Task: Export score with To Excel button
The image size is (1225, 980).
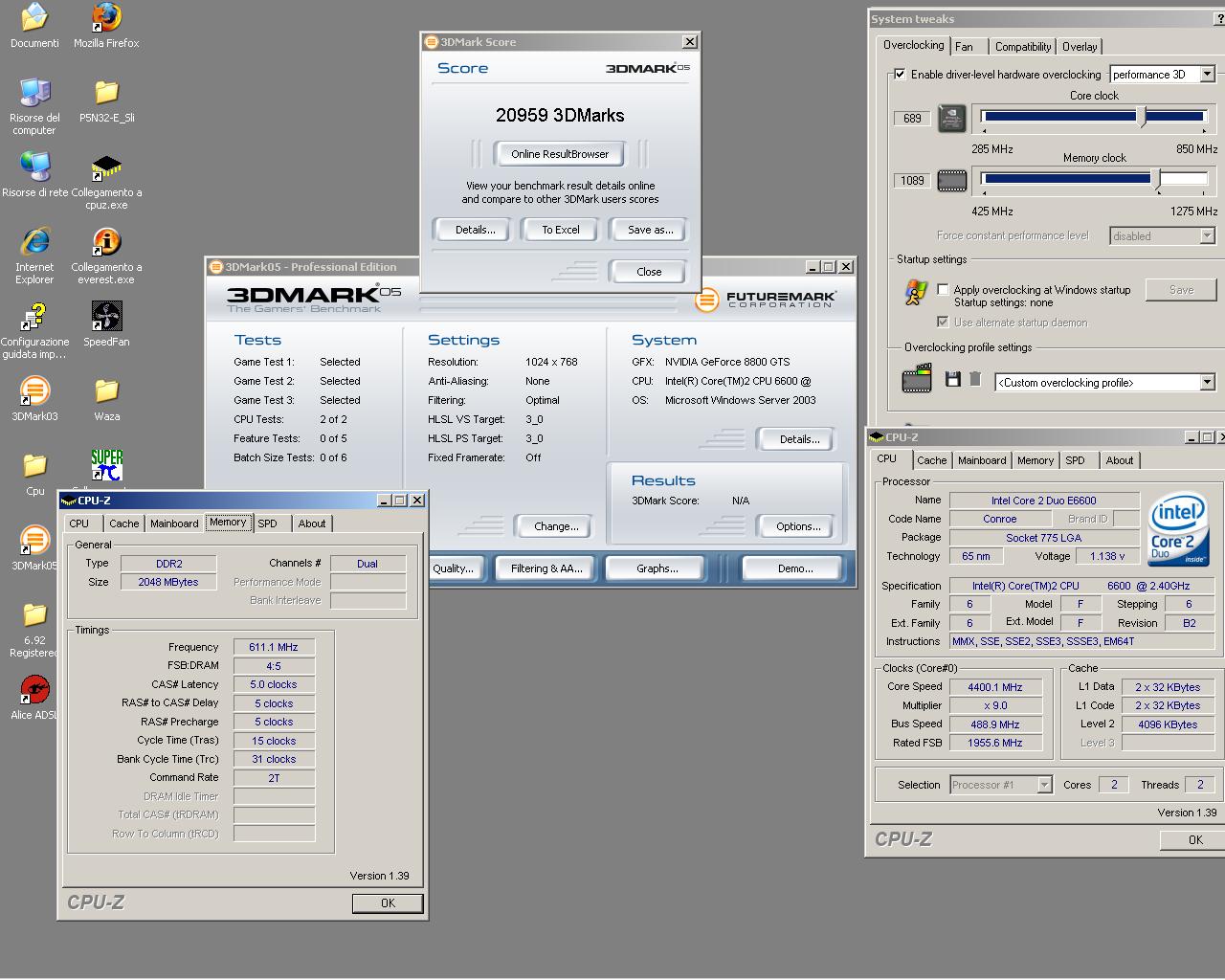Action: tap(561, 230)
